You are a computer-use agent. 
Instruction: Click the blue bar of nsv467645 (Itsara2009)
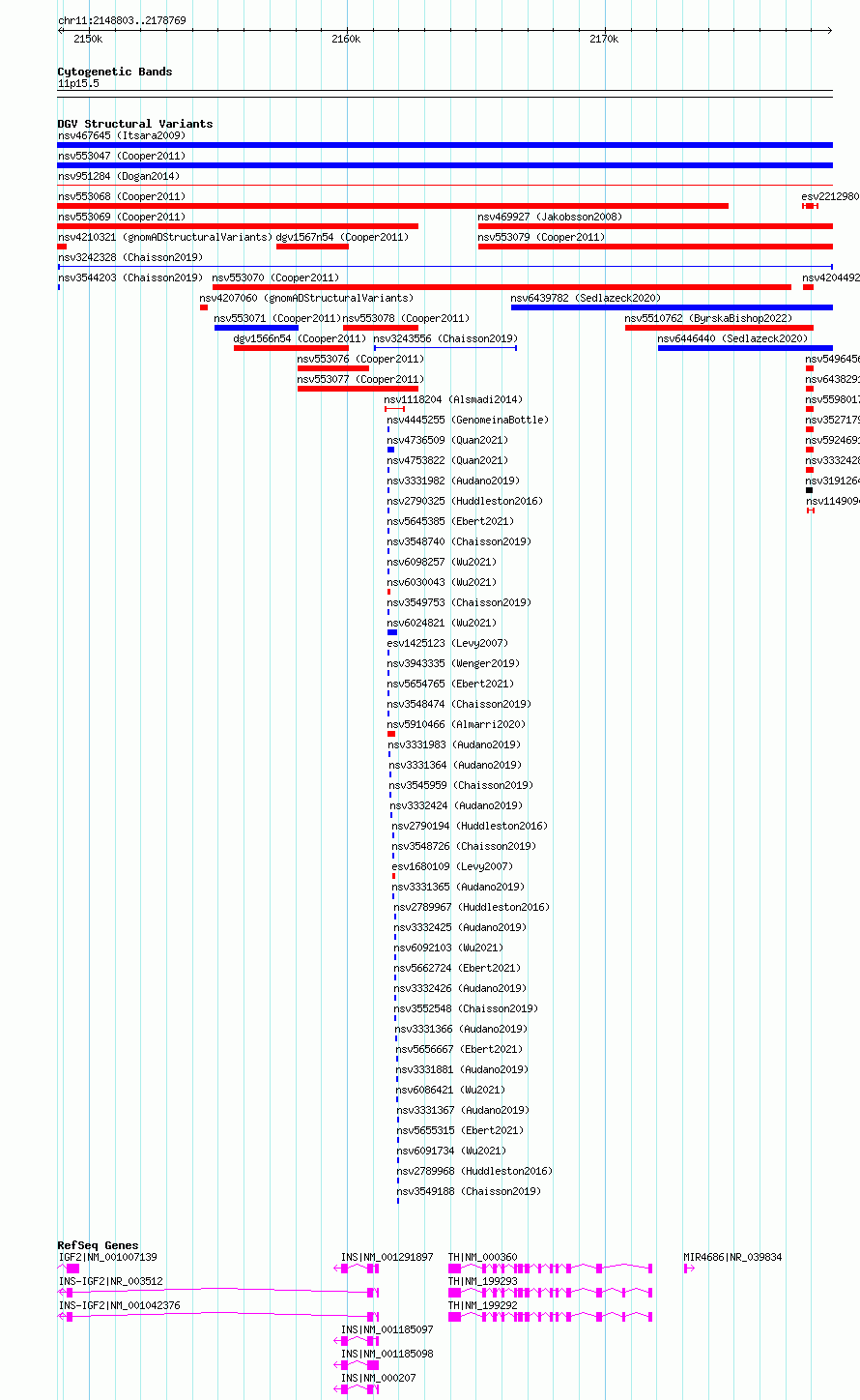(x=444, y=145)
